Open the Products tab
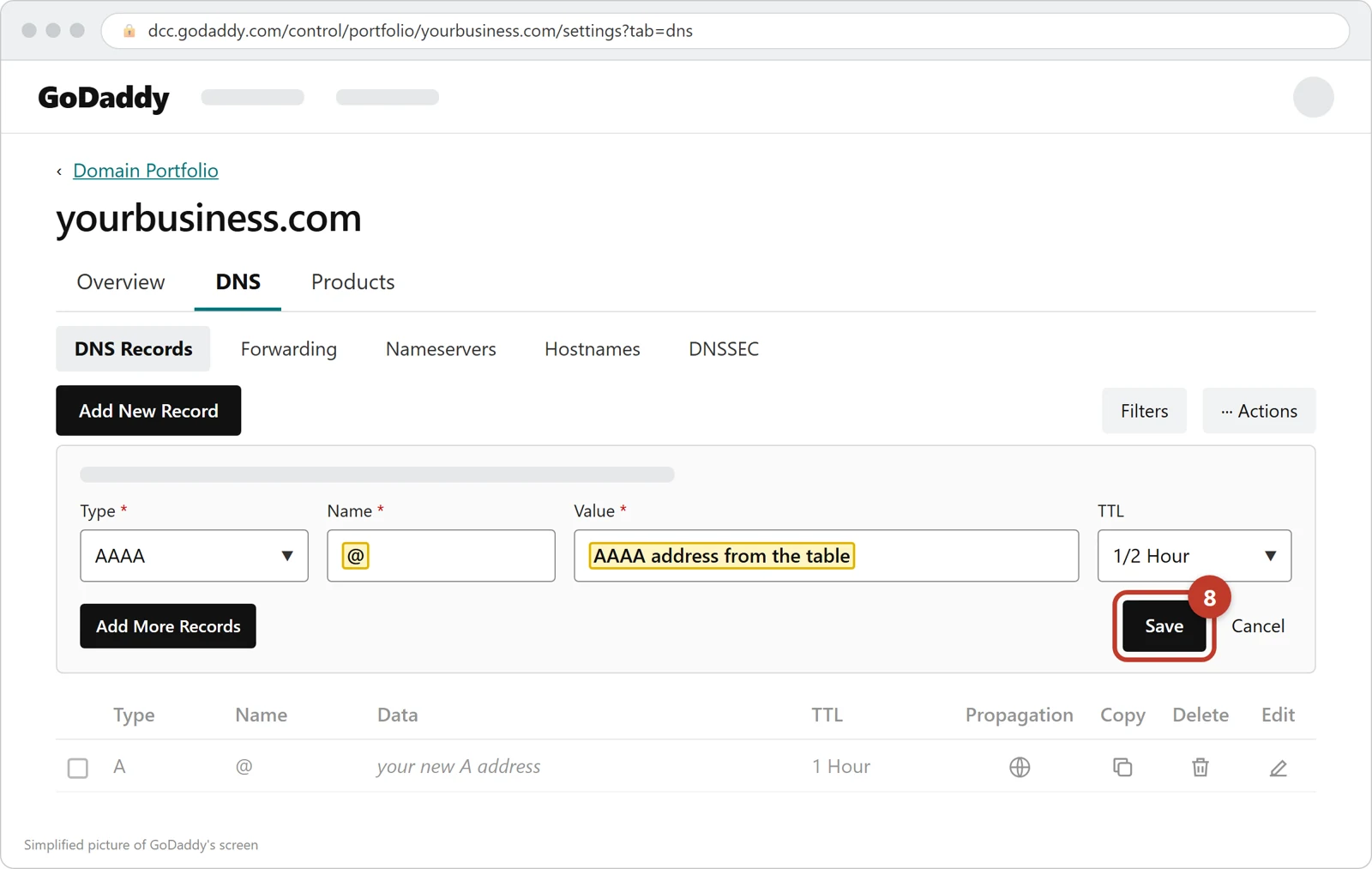Viewport: 1372px width, 869px height. tap(352, 282)
